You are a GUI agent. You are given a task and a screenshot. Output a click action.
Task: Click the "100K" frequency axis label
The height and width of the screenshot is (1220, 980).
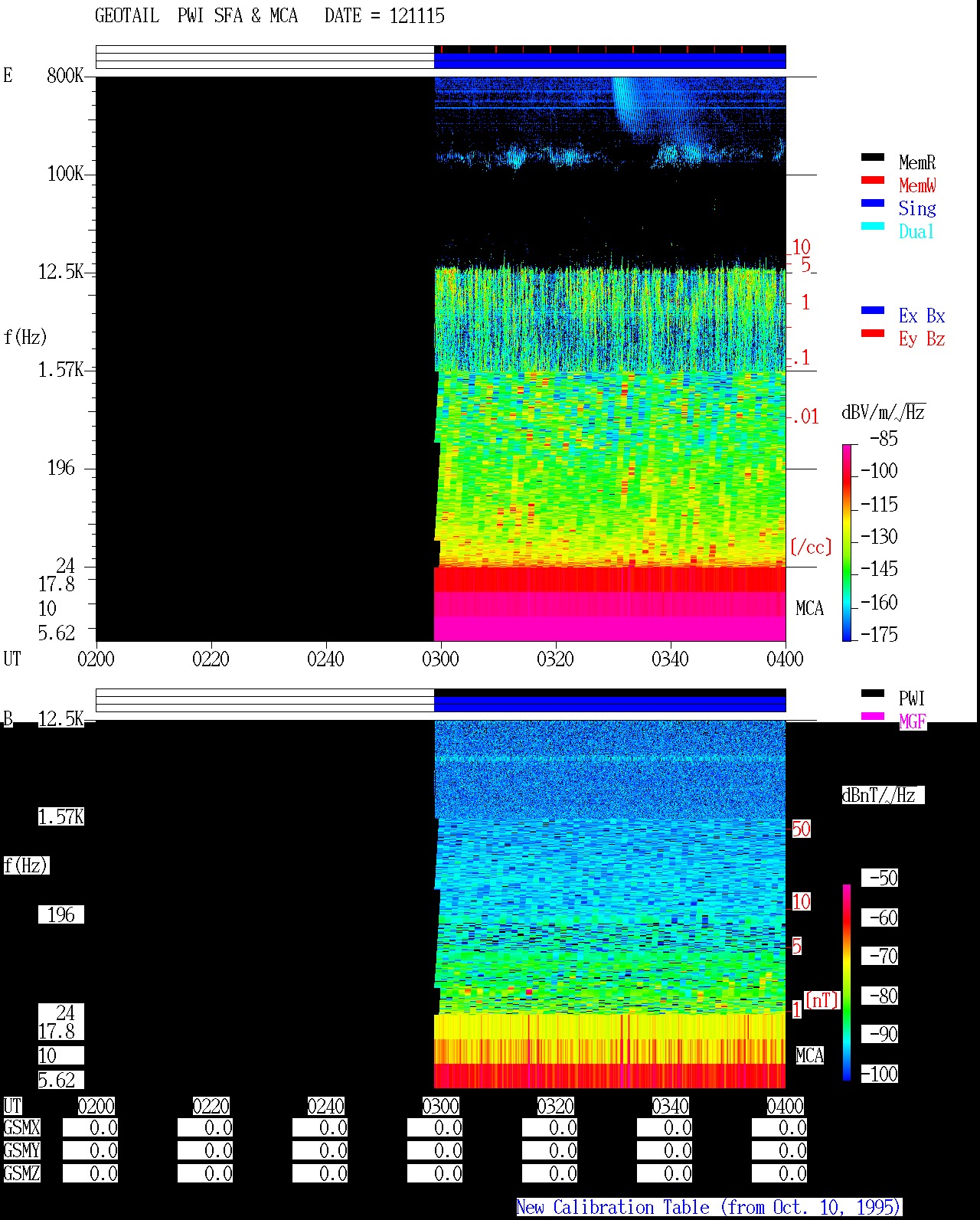coord(65,174)
